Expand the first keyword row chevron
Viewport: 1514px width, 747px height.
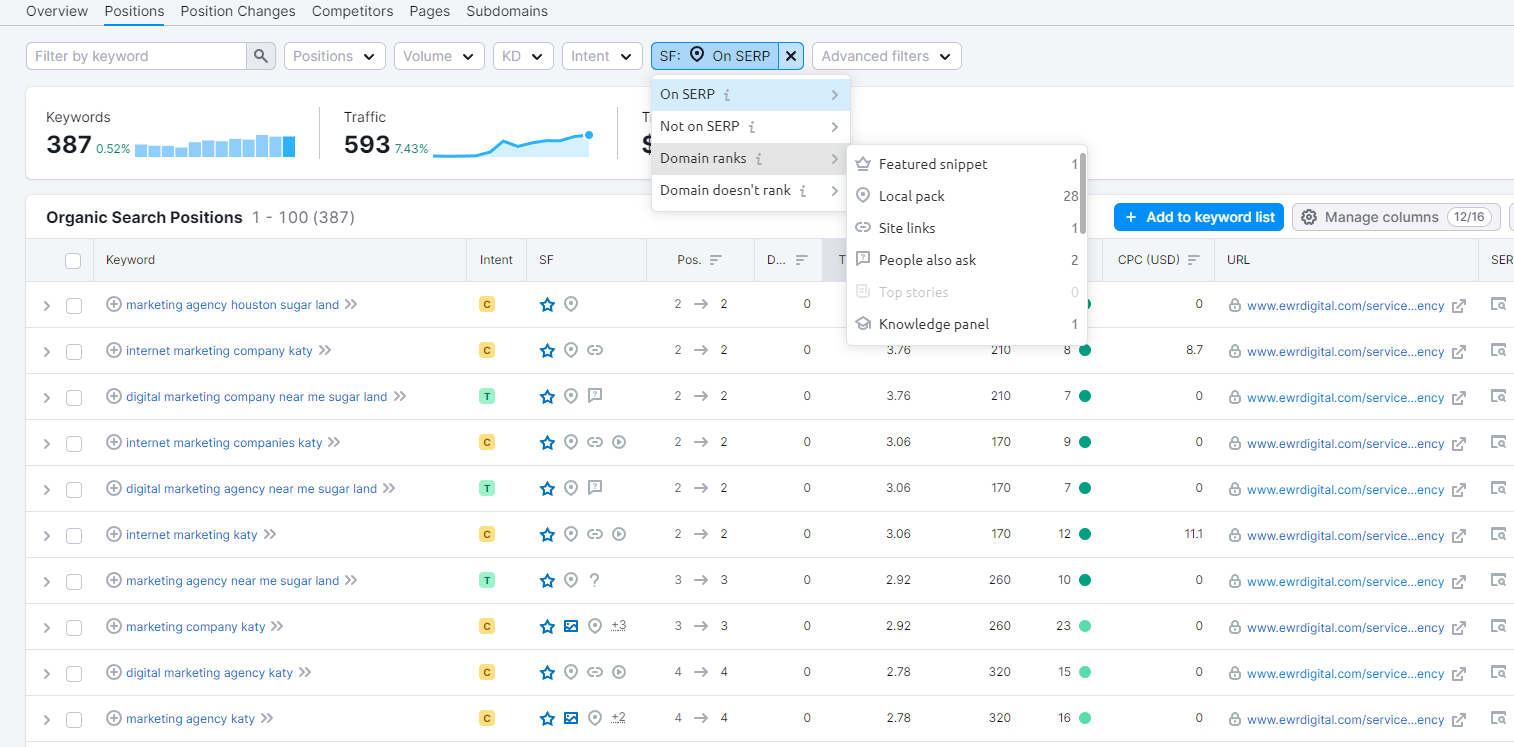click(46, 304)
